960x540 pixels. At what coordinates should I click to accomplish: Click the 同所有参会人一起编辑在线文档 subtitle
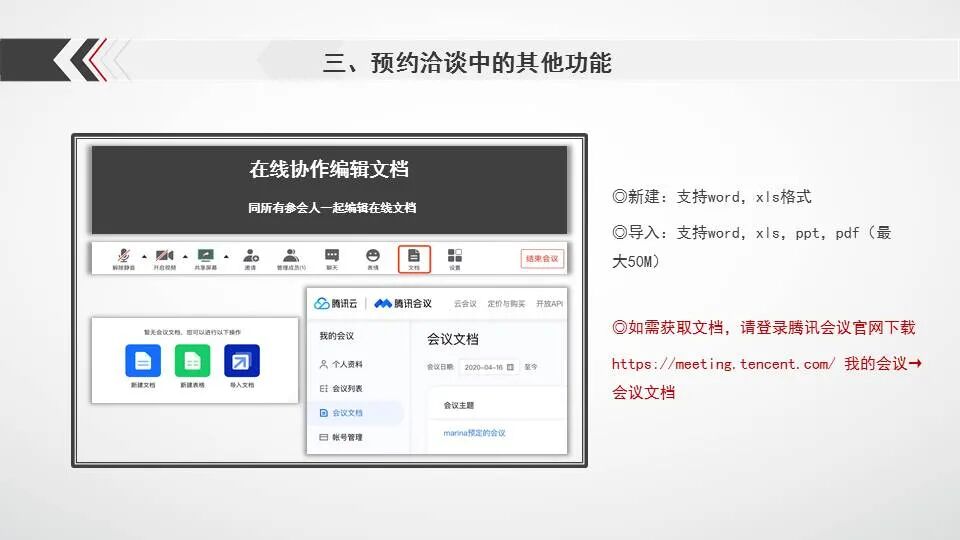pos(332,208)
